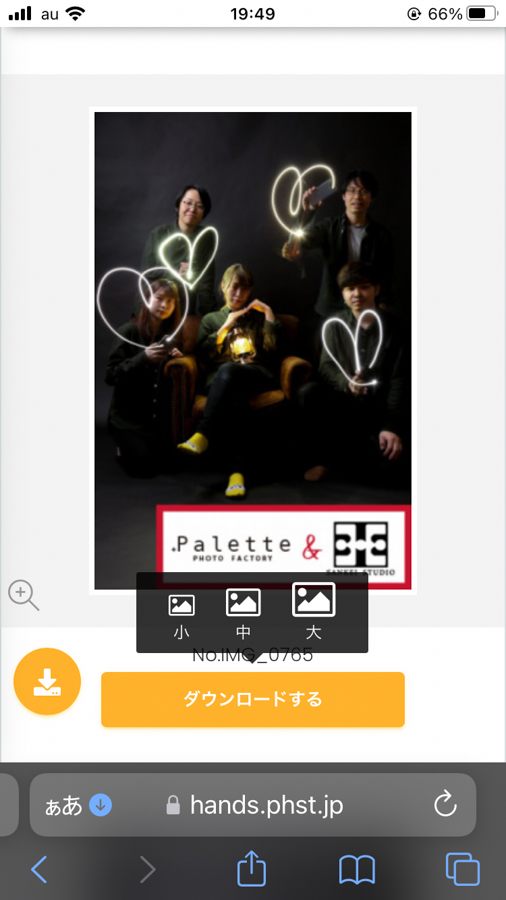Viewport: 506px width, 900px height.
Task: Open Safari bookmarks book icon
Action: click(x=357, y=870)
